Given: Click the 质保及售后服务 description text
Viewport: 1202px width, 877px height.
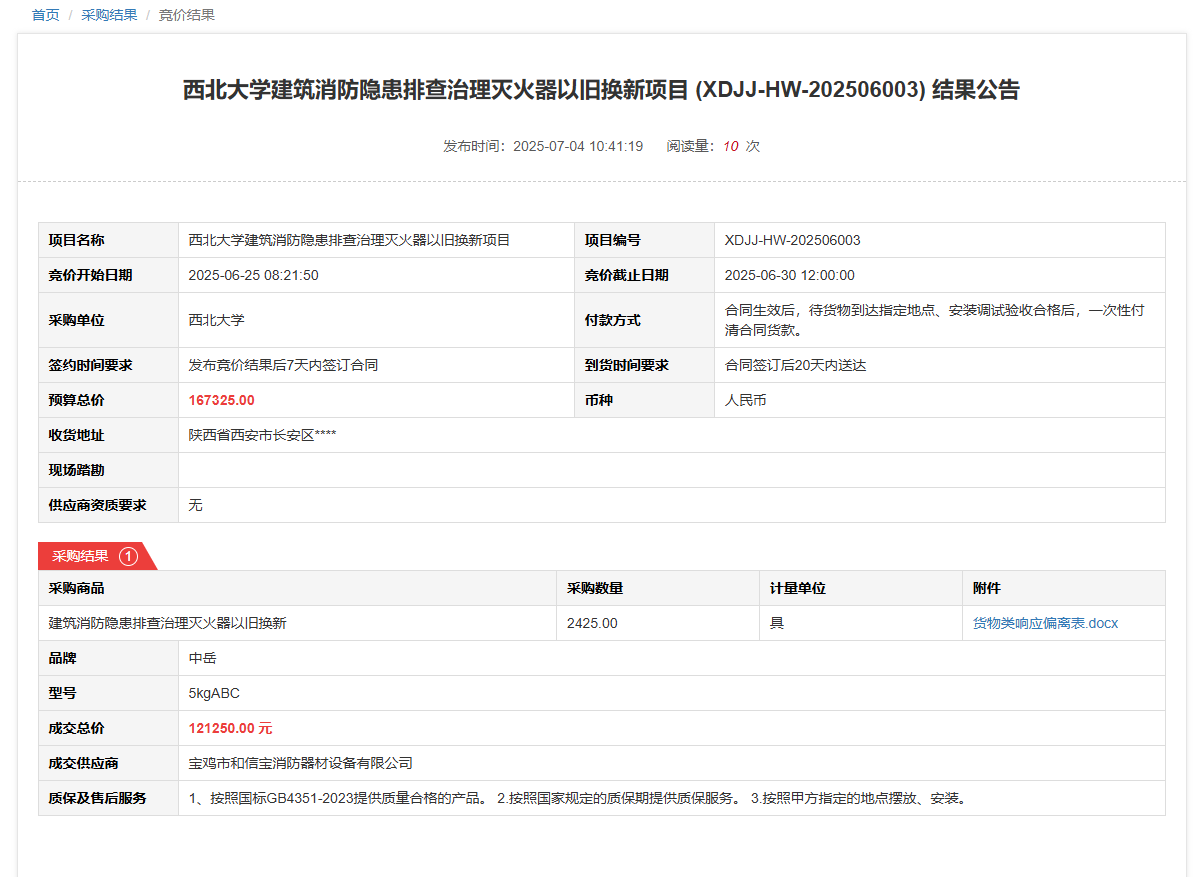Looking at the screenshot, I should [x=577, y=798].
